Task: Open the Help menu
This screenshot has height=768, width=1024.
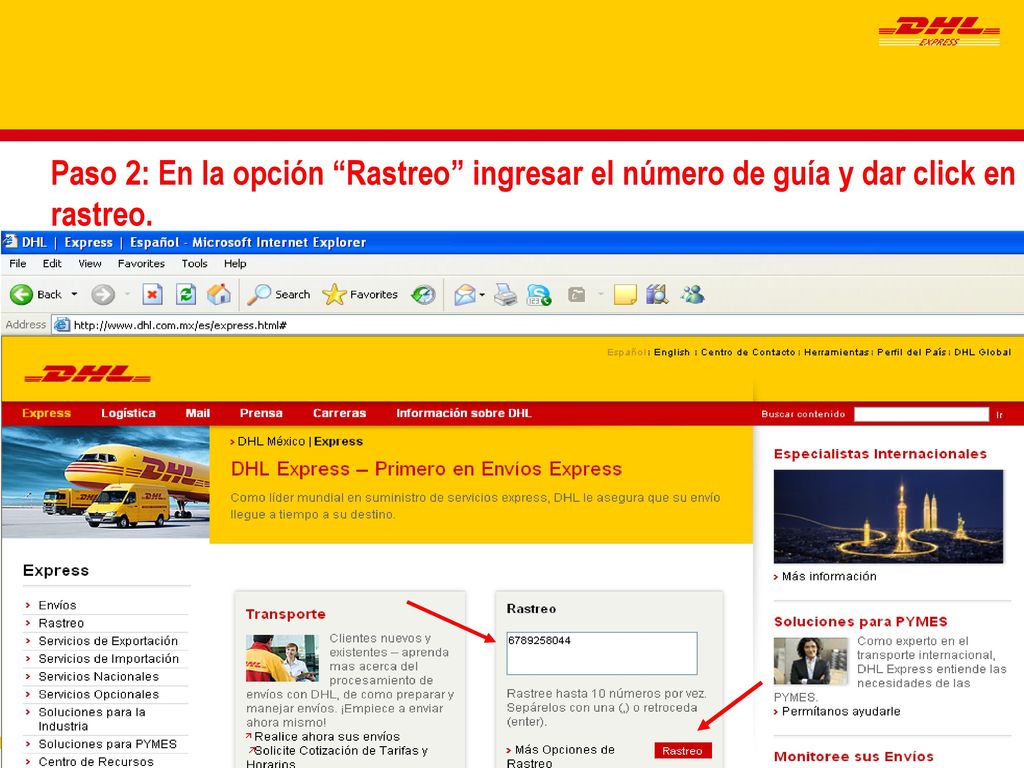Action: click(x=235, y=263)
